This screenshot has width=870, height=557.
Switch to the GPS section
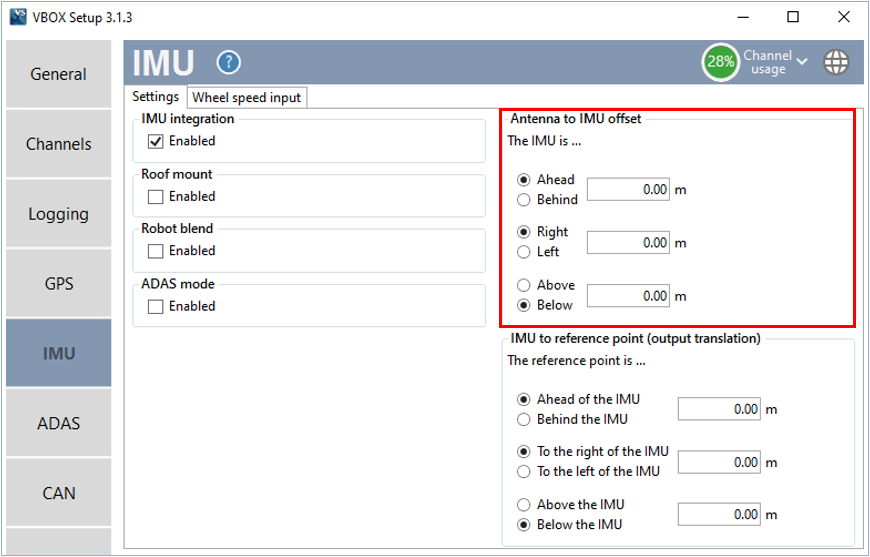[58, 283]
